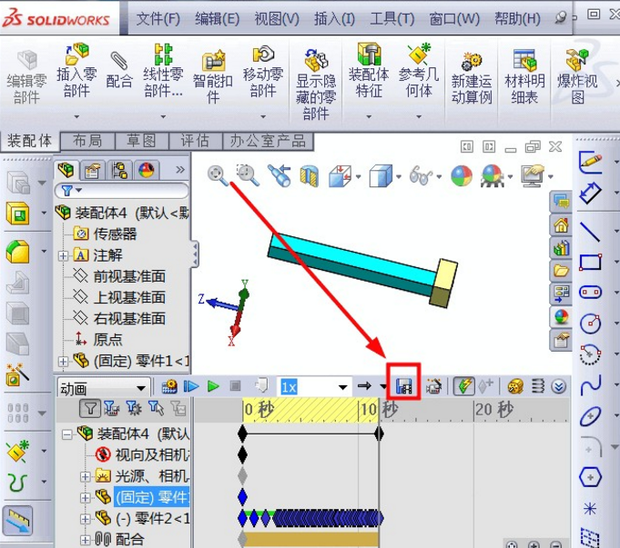Screen dimensions: 620x548
Task: Collapse the motion study panel chevron
Action: click(x=559, y=386)
